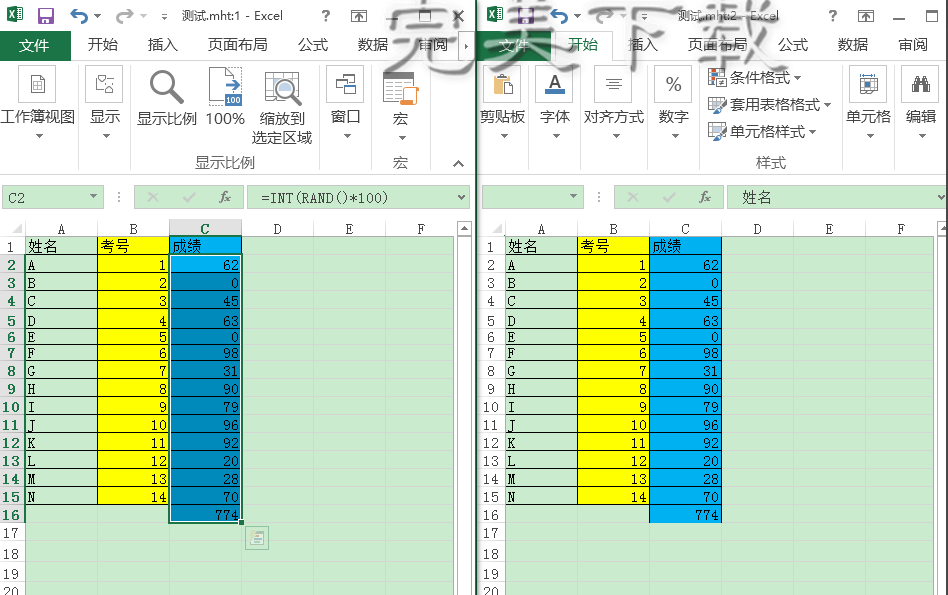
Task: Click Redo arrow in left Excel window
Action: click(x=124, y=16)
